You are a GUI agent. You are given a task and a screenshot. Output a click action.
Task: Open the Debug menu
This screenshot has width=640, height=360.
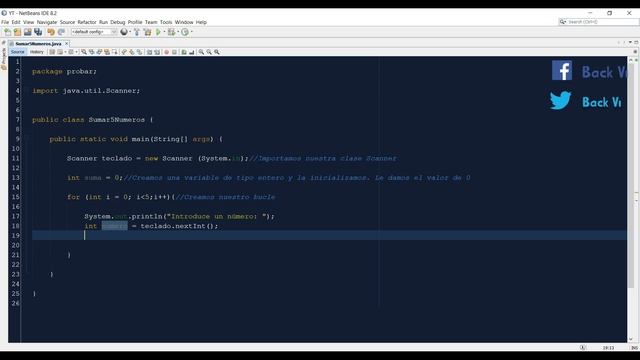coord(118,22)
